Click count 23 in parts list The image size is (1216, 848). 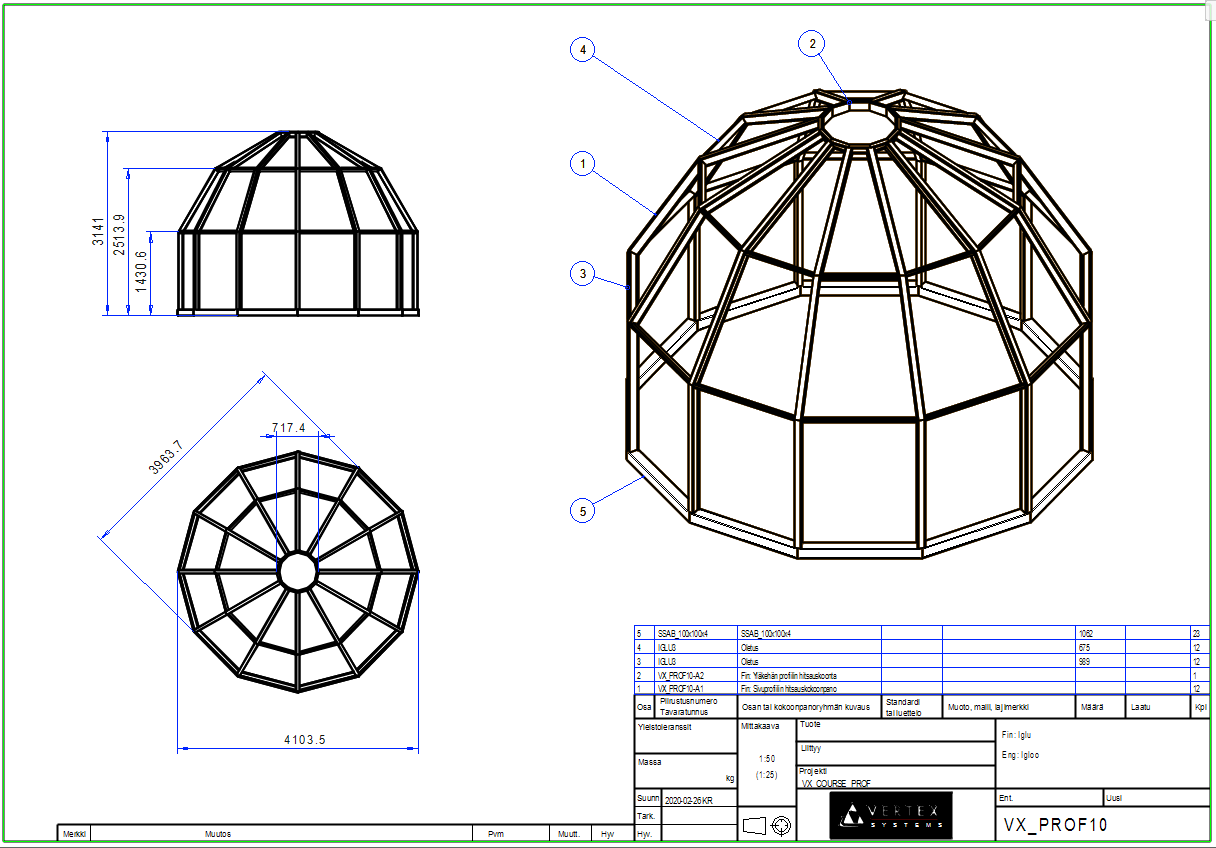coord(1196,634)
